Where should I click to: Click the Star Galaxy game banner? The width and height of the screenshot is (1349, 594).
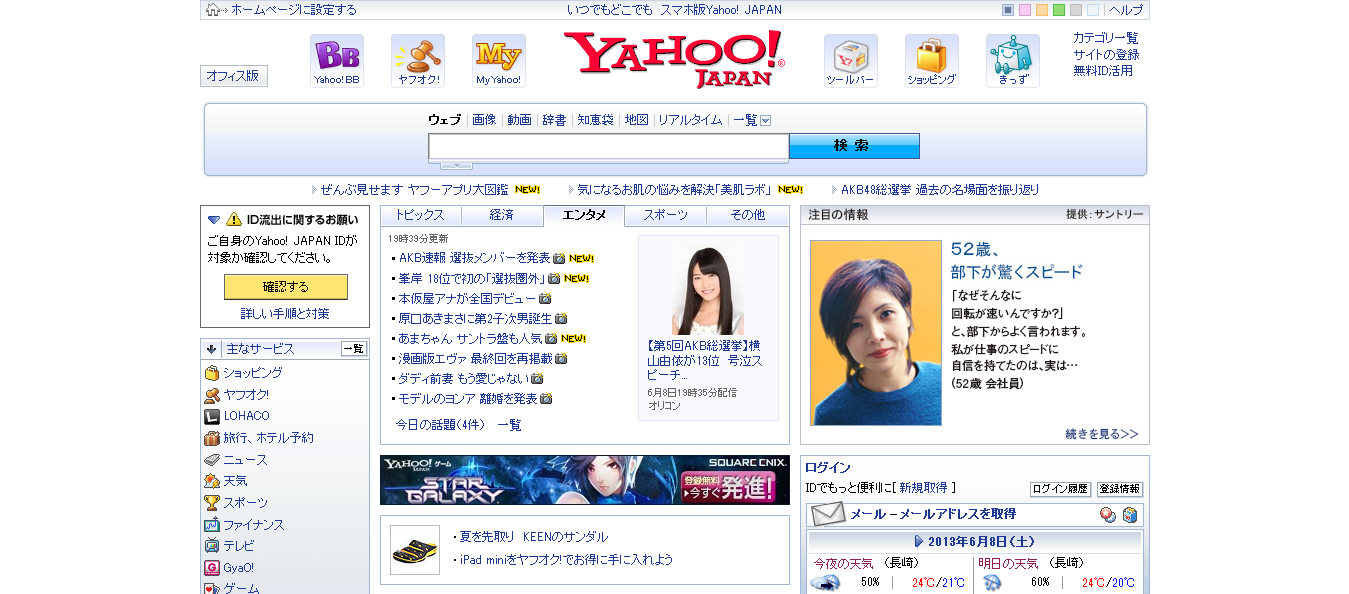[585, 480]
